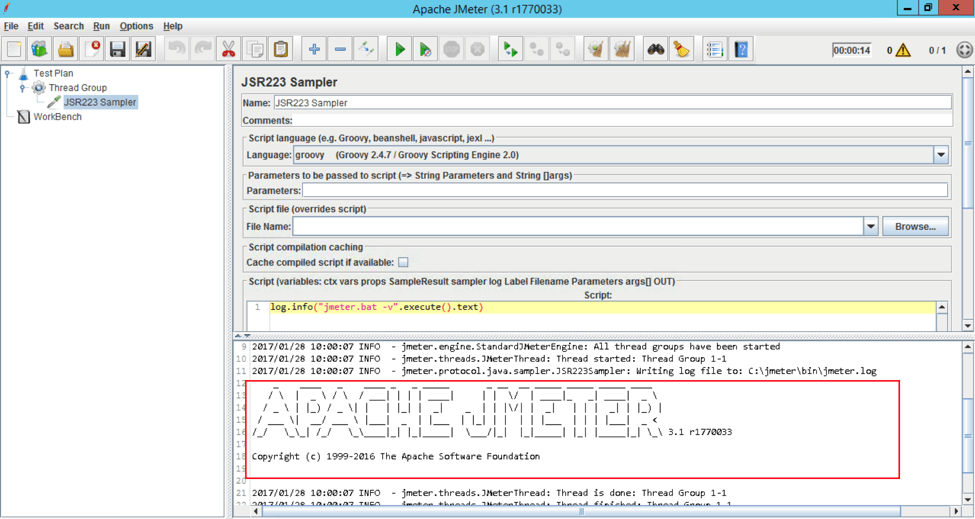Screen dimensions: 975x519
Task: Click the Remote Start All icon
Action: click(x=511, y=49)
